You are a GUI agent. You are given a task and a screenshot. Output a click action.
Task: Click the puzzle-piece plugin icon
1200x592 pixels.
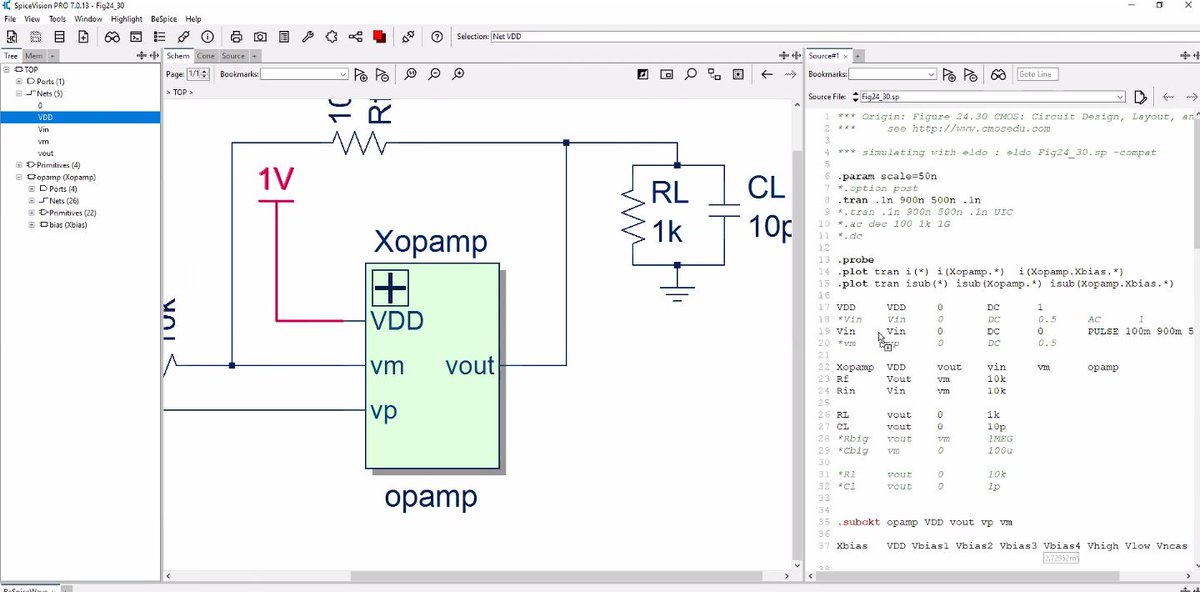[332, 36]
